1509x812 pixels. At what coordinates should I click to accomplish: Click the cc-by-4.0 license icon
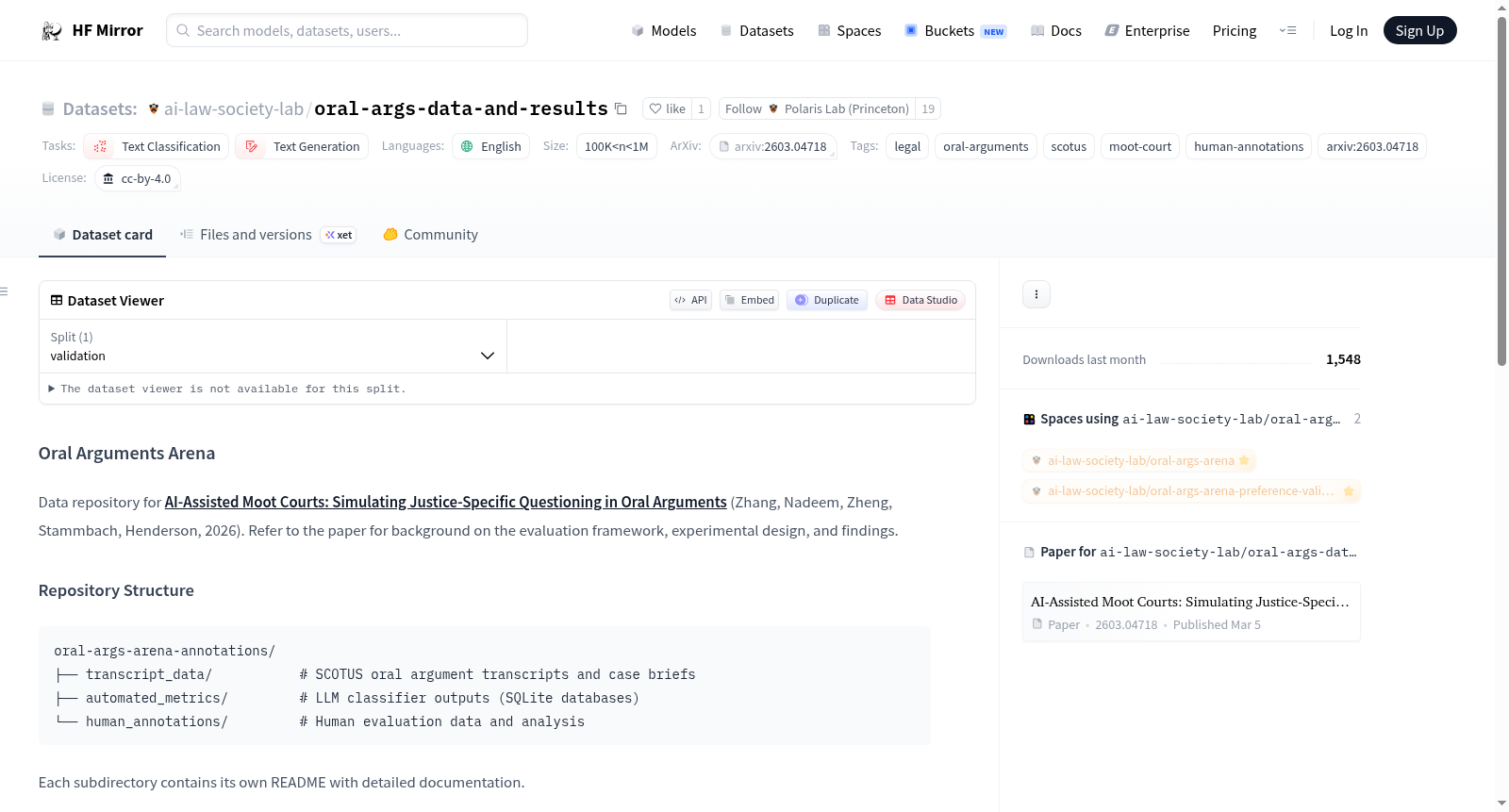pyautogui.click(x=108, y=179)
